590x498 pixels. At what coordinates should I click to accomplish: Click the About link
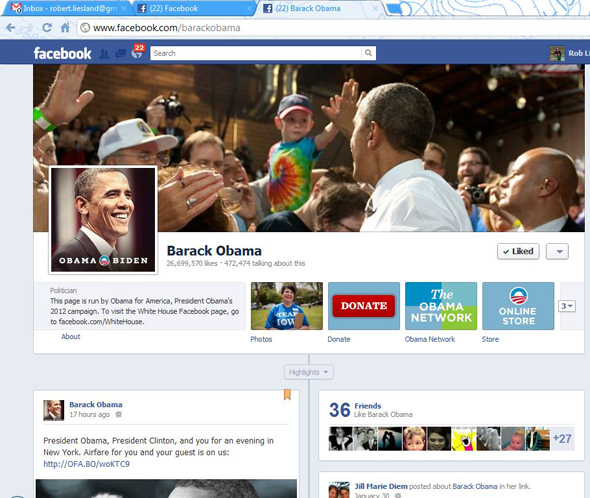tap(71, 337)
